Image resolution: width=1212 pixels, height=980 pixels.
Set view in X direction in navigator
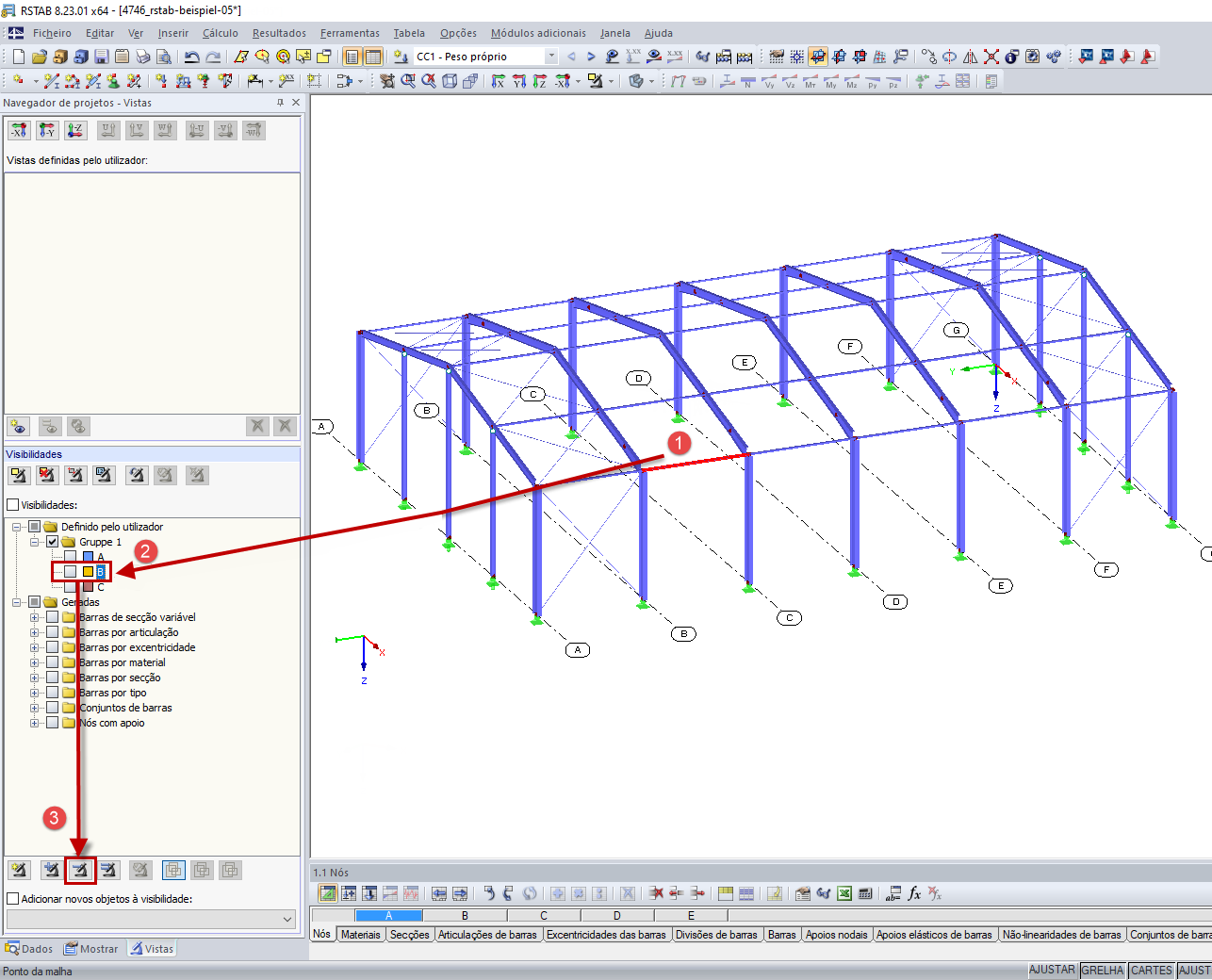(19, 130)
